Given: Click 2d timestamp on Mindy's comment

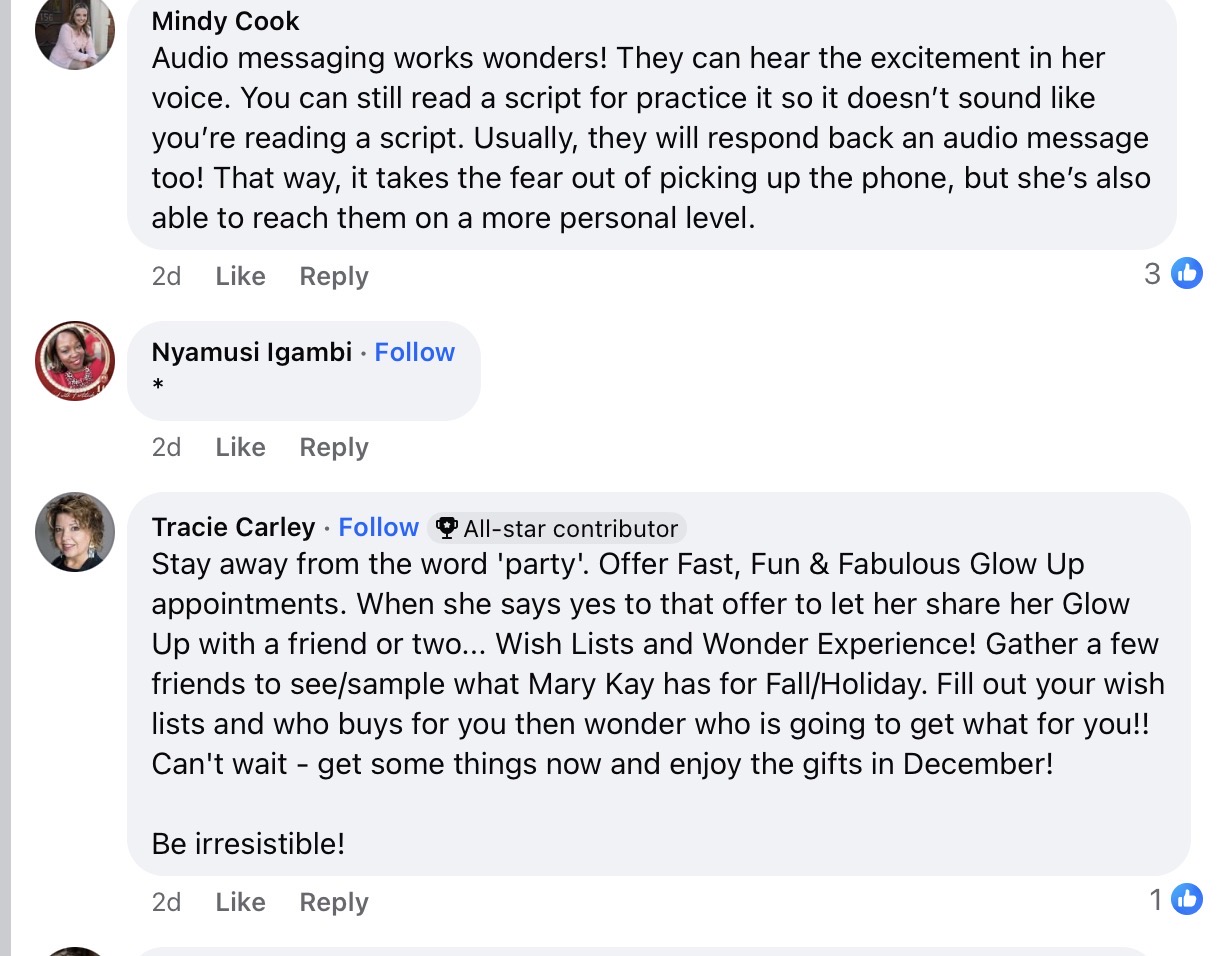Looking at the screenshot, I should coord(166,276).
